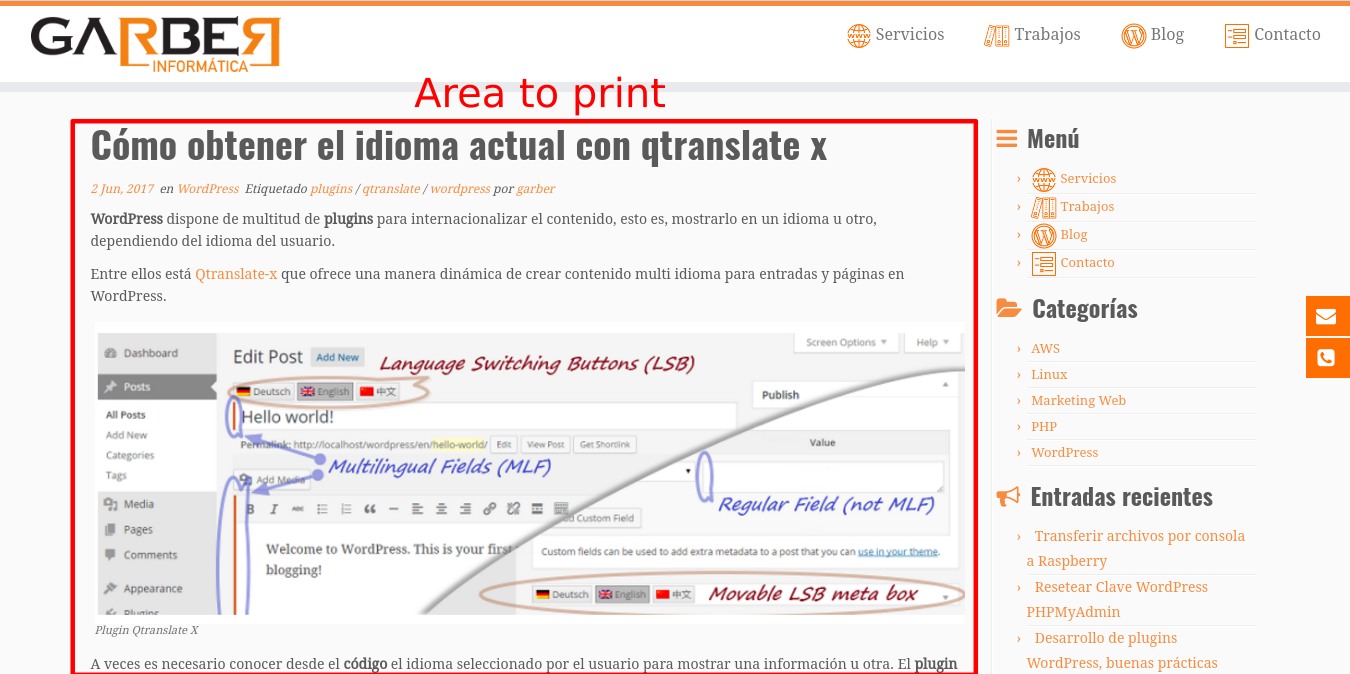The image size is (1350, 674).
Task: Open Blog link in sidebar Menú
Action: [x=1074, y=235]
